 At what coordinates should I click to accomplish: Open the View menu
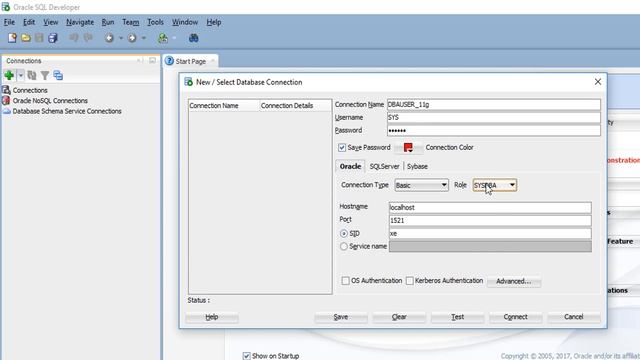tap(51, 22)
